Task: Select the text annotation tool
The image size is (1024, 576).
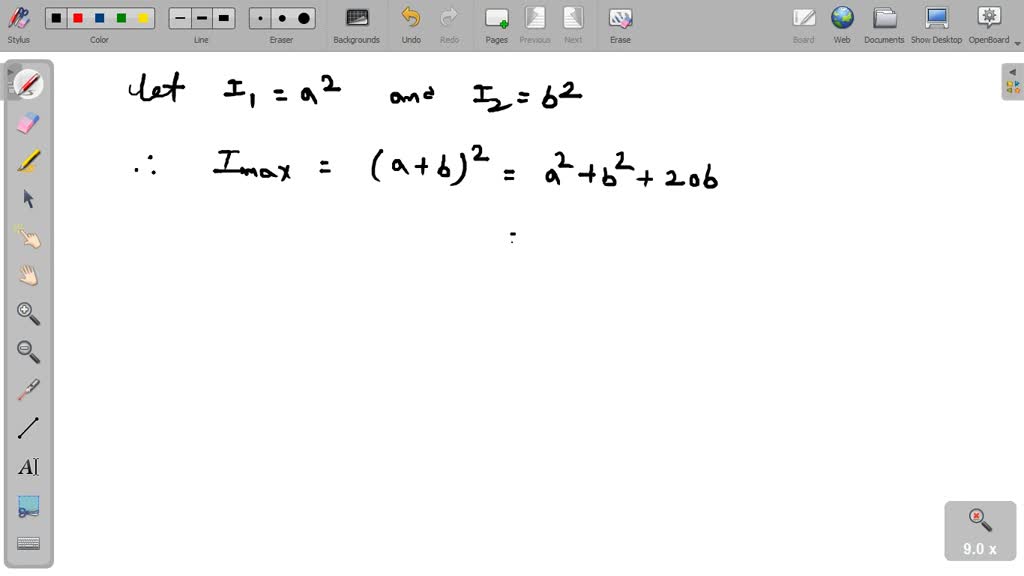Action: (27, 466)
